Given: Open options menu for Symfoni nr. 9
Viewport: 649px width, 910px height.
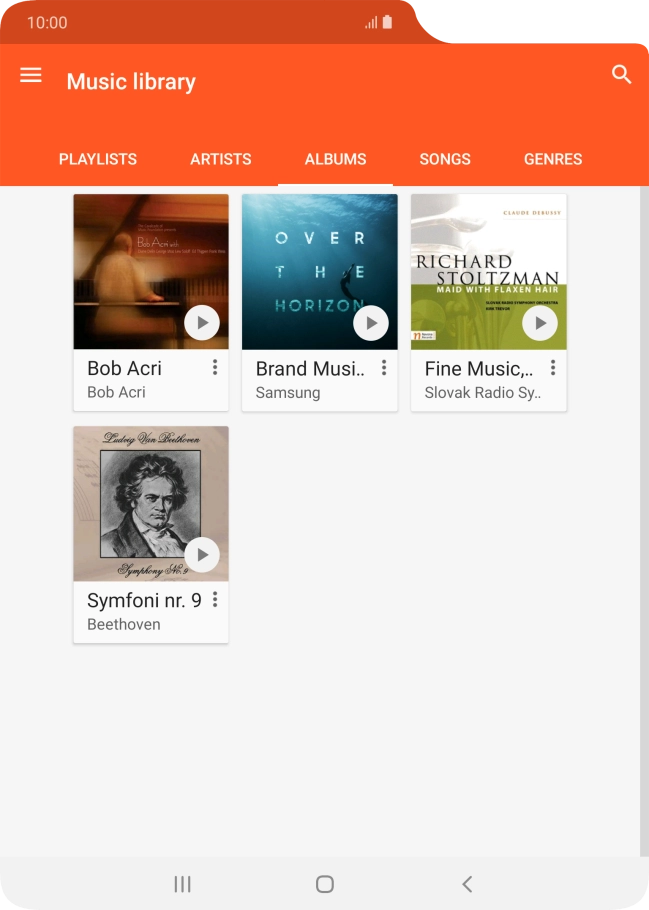Looking at the screenshot, I should [216, 600].
